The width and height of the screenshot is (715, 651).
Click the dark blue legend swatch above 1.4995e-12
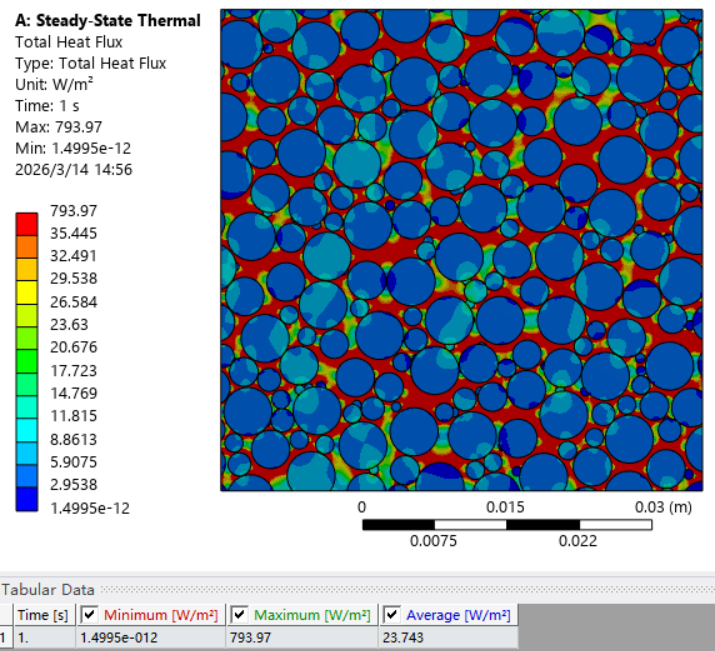(x=26, y=499)
